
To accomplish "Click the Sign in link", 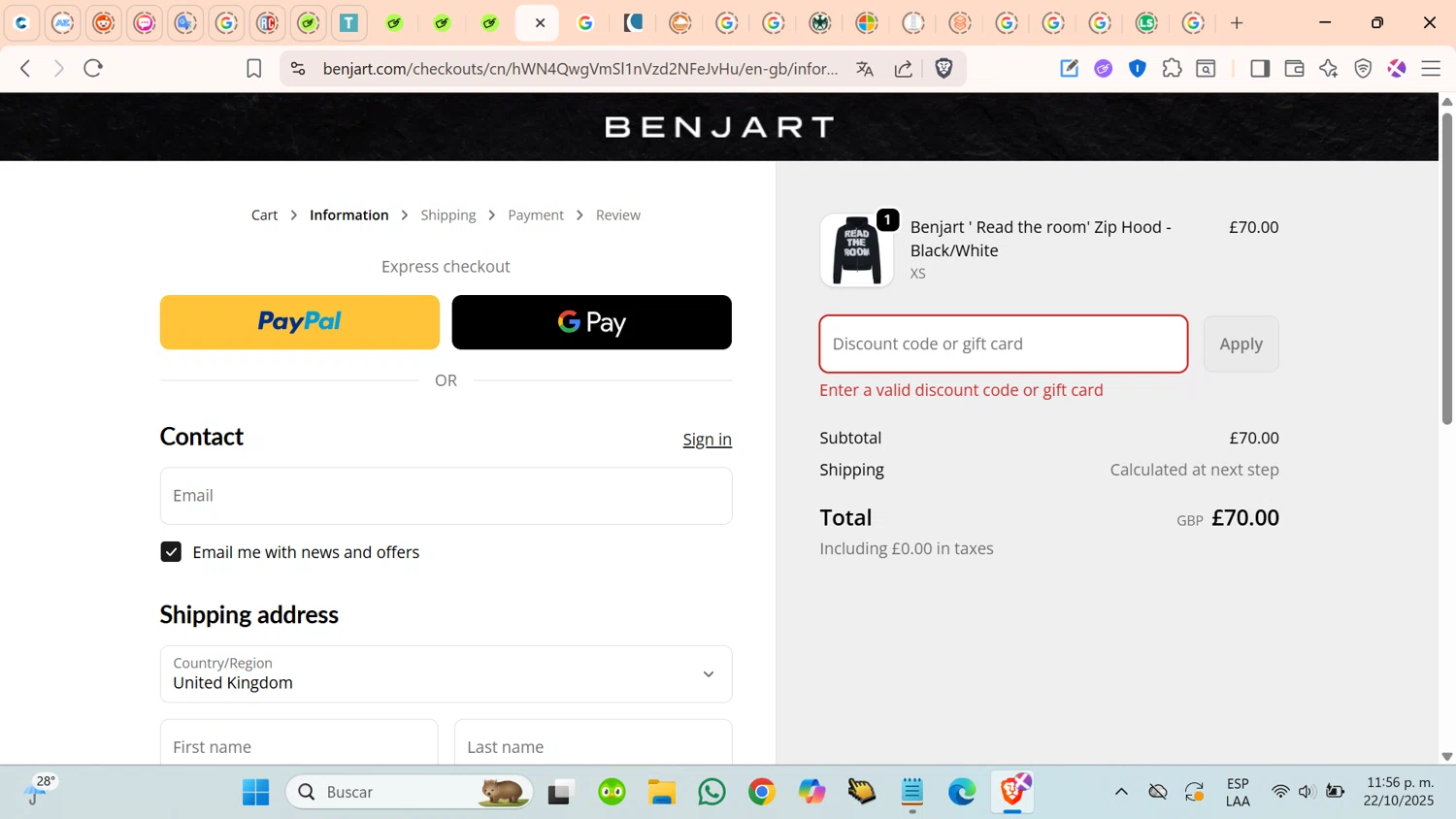I will click(x=707, y=440).
